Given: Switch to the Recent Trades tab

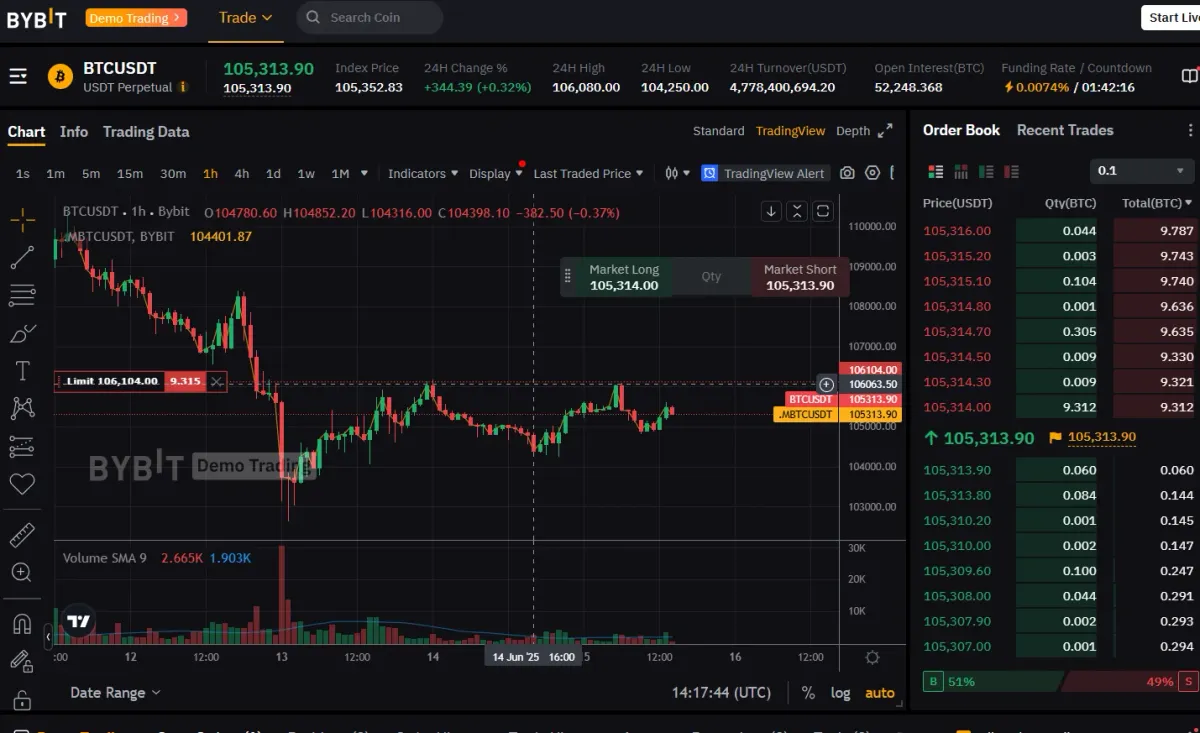Looking at the screenshot, I should (x=1065, y=130).
